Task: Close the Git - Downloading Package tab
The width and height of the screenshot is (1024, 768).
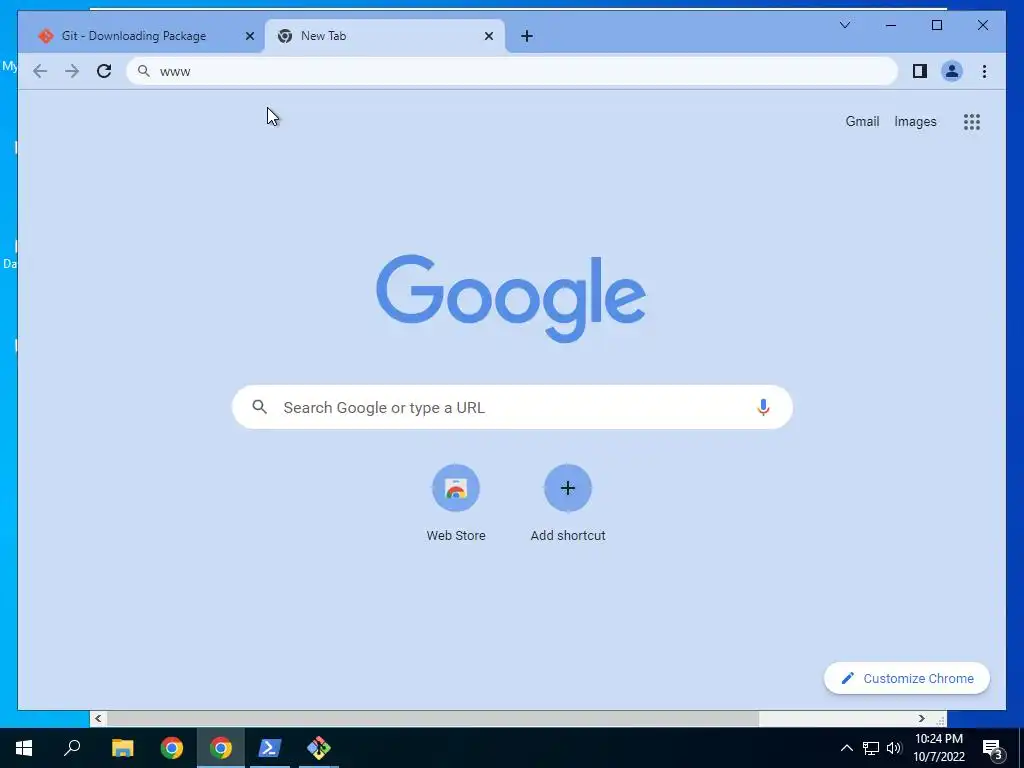Action: tap(249, 36)
